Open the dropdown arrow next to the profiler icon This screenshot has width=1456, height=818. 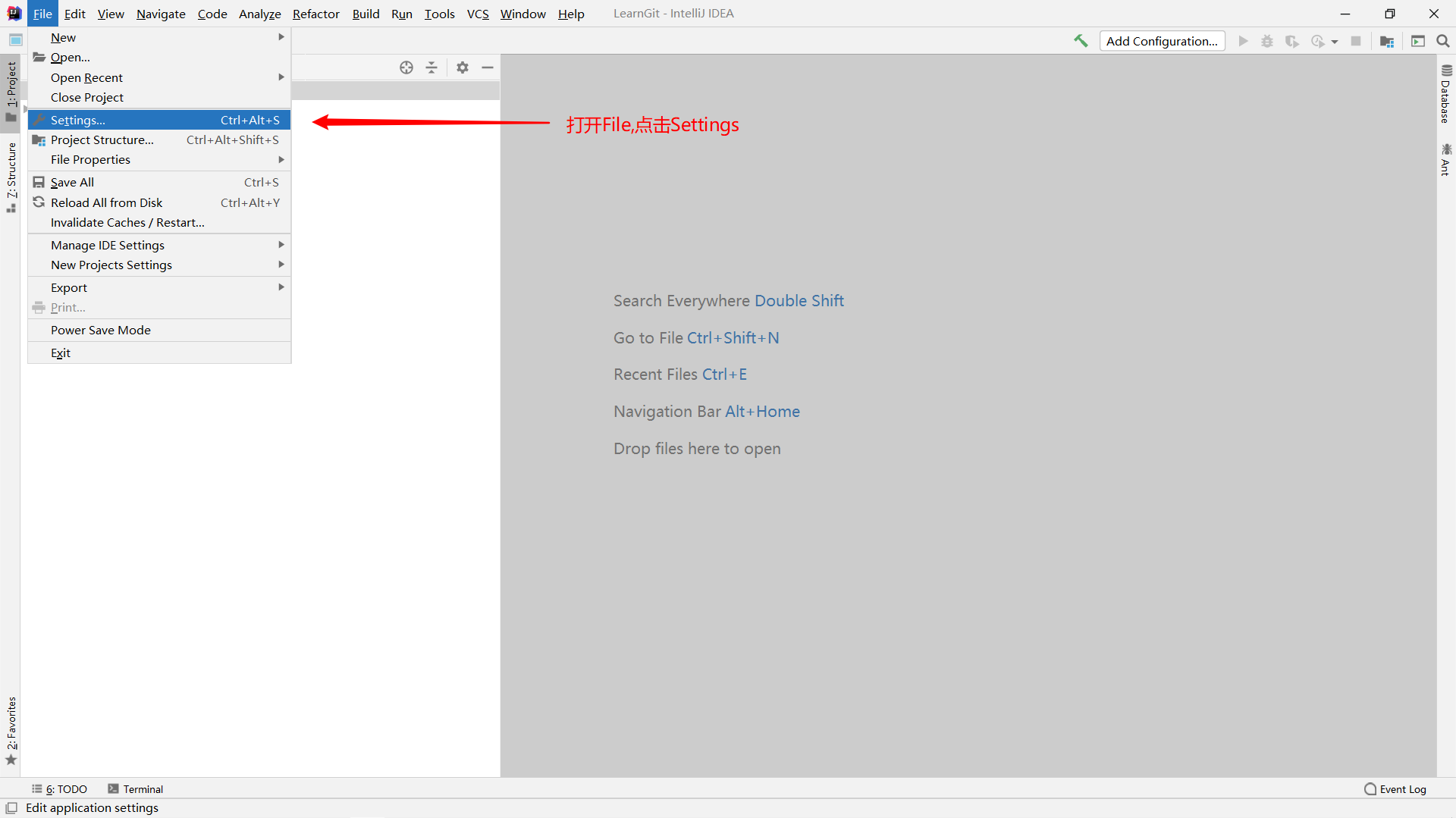tap(1335, 42)
